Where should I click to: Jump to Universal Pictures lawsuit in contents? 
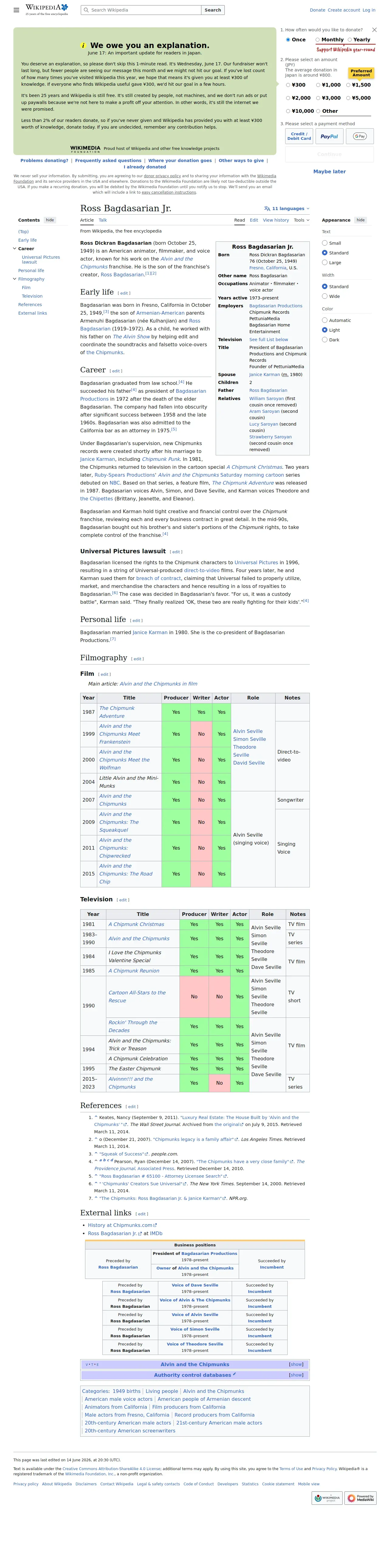pos(41,259)
